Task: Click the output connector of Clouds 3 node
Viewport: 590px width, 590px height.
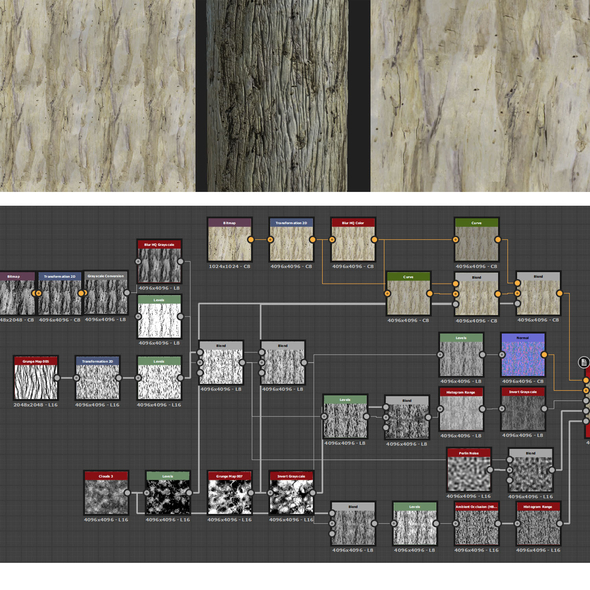Action: pos(128,493)
